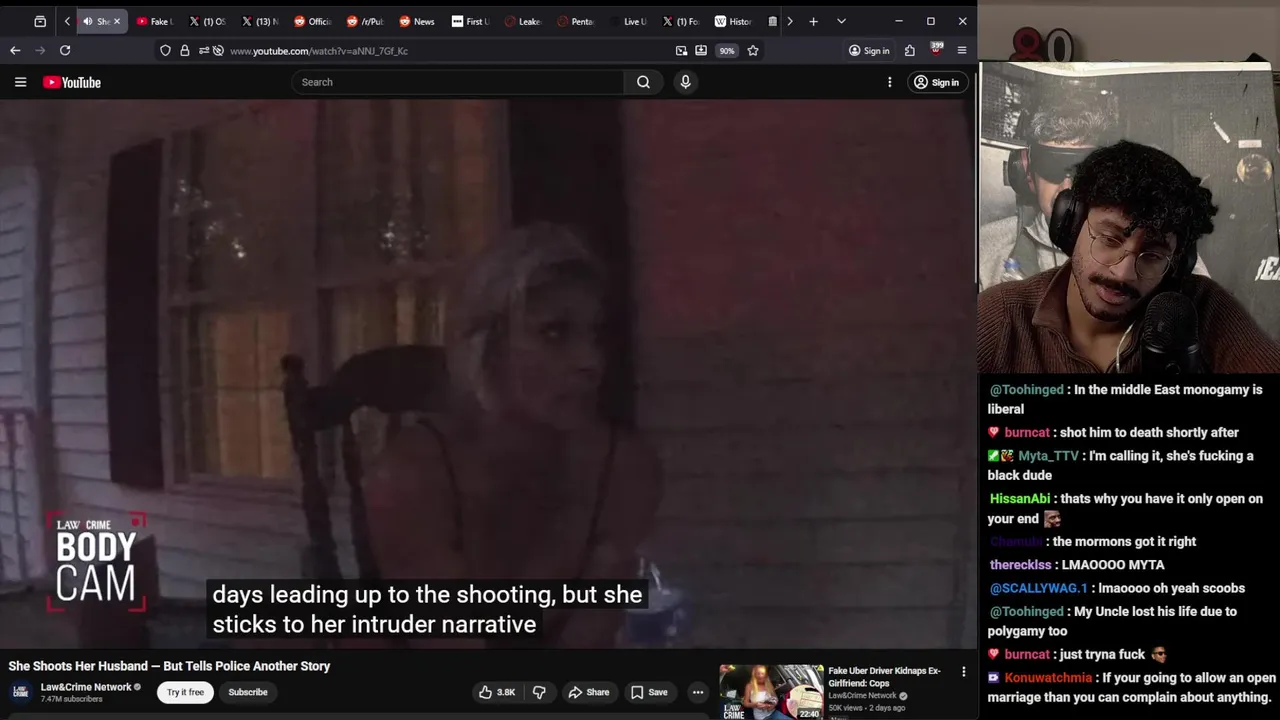Switch to the '(13) N' X tab
Screen dimensions: 1280x720
pyautogui.click(x=259, y=21)
